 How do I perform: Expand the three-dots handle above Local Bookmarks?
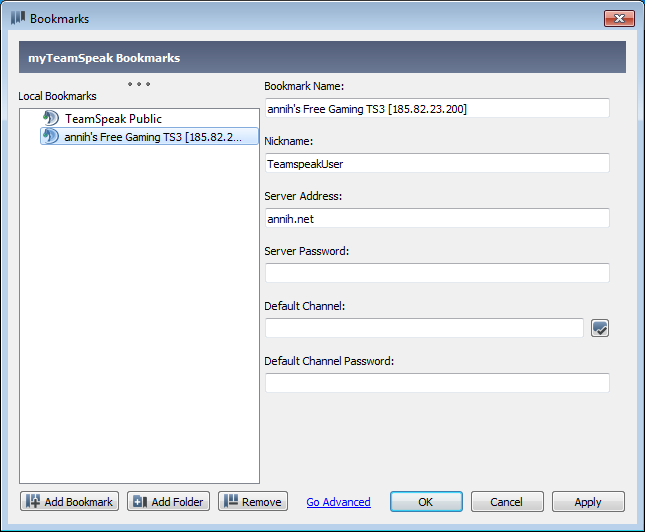pos(139,83)
